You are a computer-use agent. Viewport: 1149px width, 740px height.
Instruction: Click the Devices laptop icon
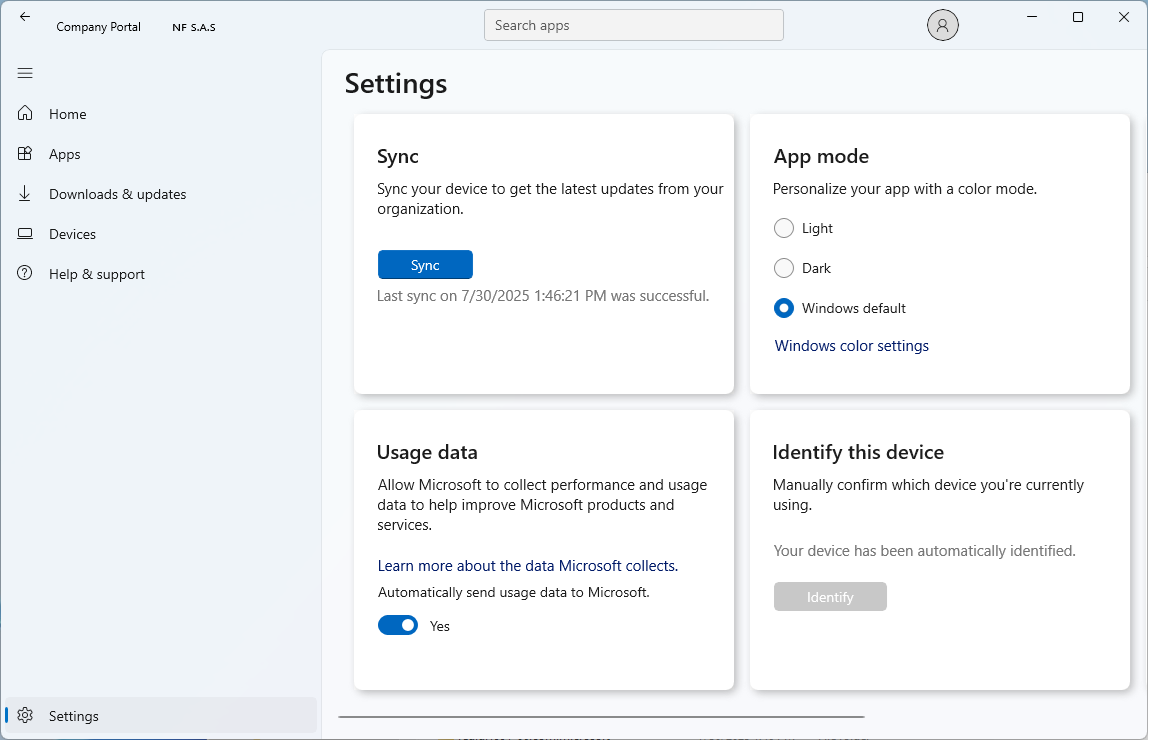tap(25, 234)
